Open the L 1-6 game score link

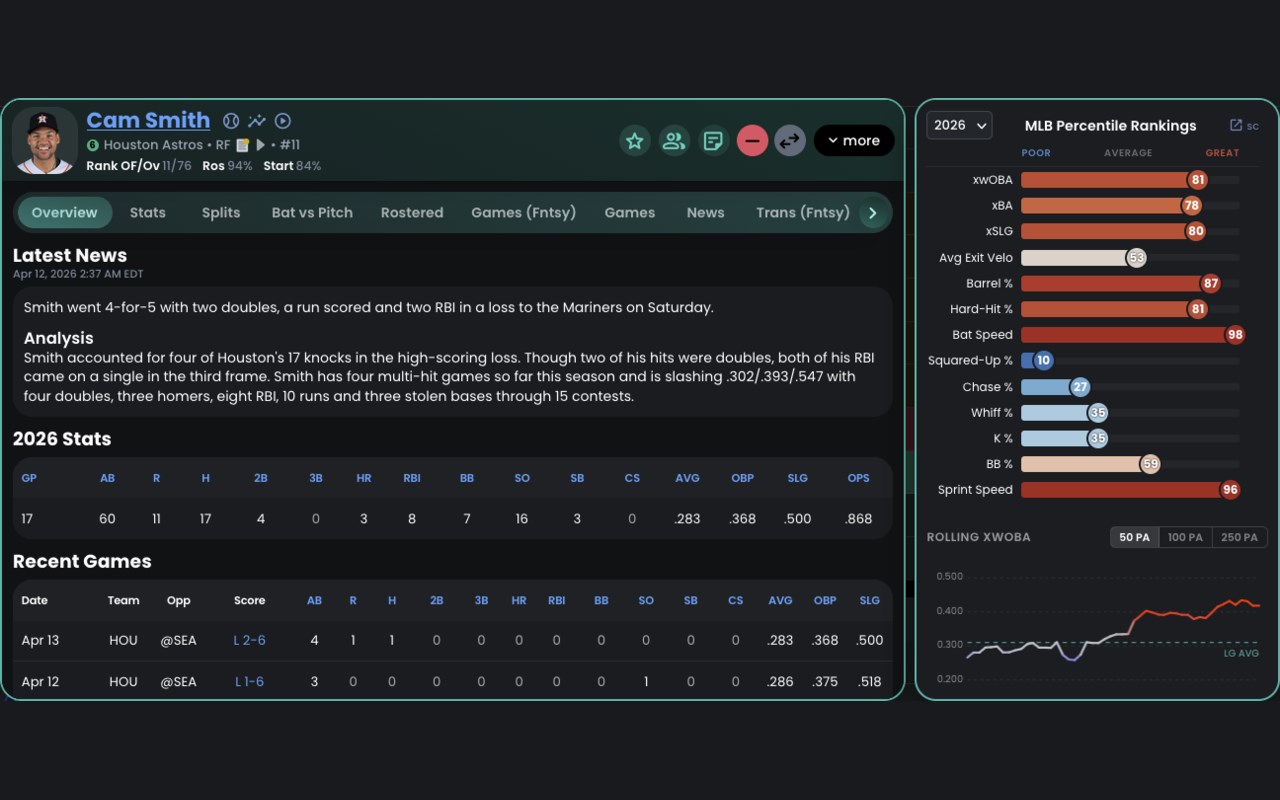(x=250, y=682)
